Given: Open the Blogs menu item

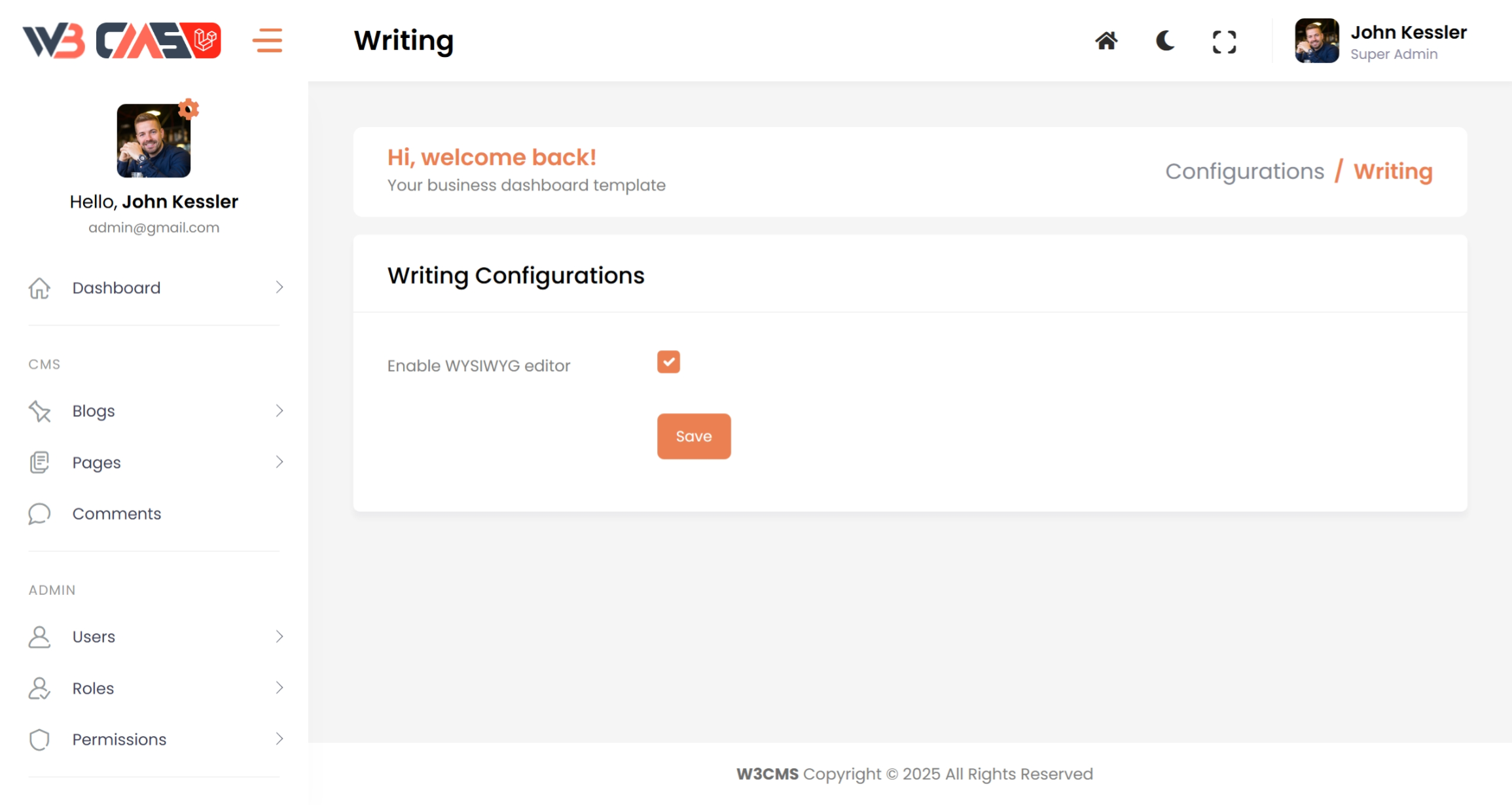Looking at the screenshot, I should pyautogui.click(x=94, y=411).
